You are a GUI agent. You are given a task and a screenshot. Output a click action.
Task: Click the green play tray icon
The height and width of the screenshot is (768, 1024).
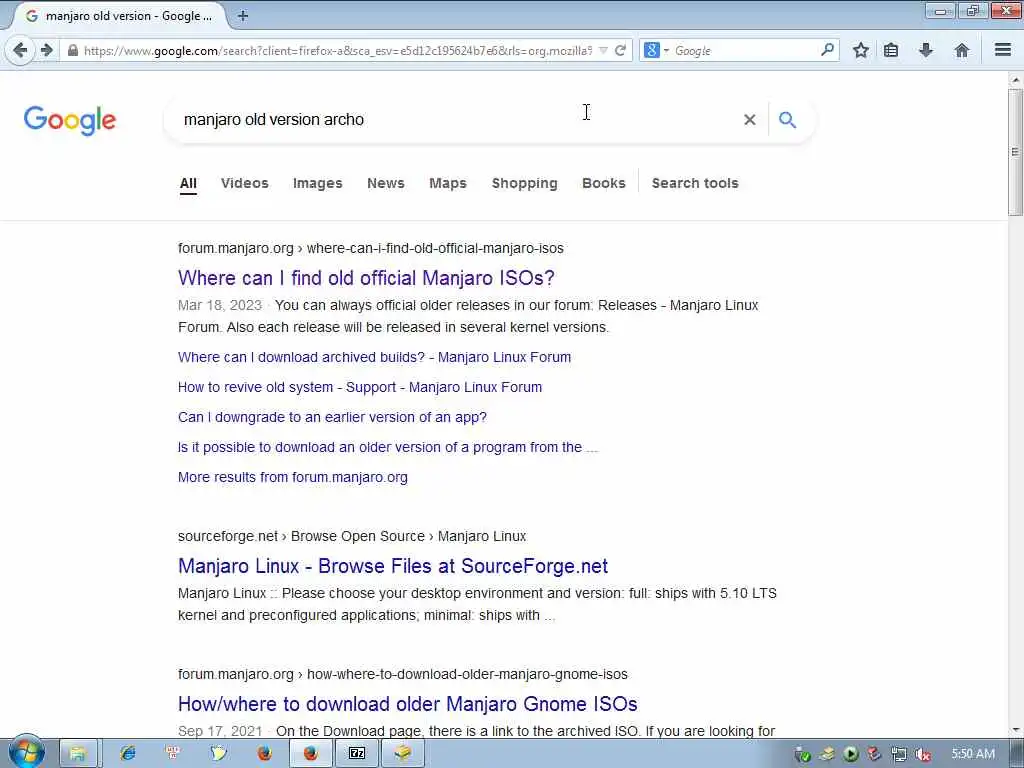click(850, 754)
